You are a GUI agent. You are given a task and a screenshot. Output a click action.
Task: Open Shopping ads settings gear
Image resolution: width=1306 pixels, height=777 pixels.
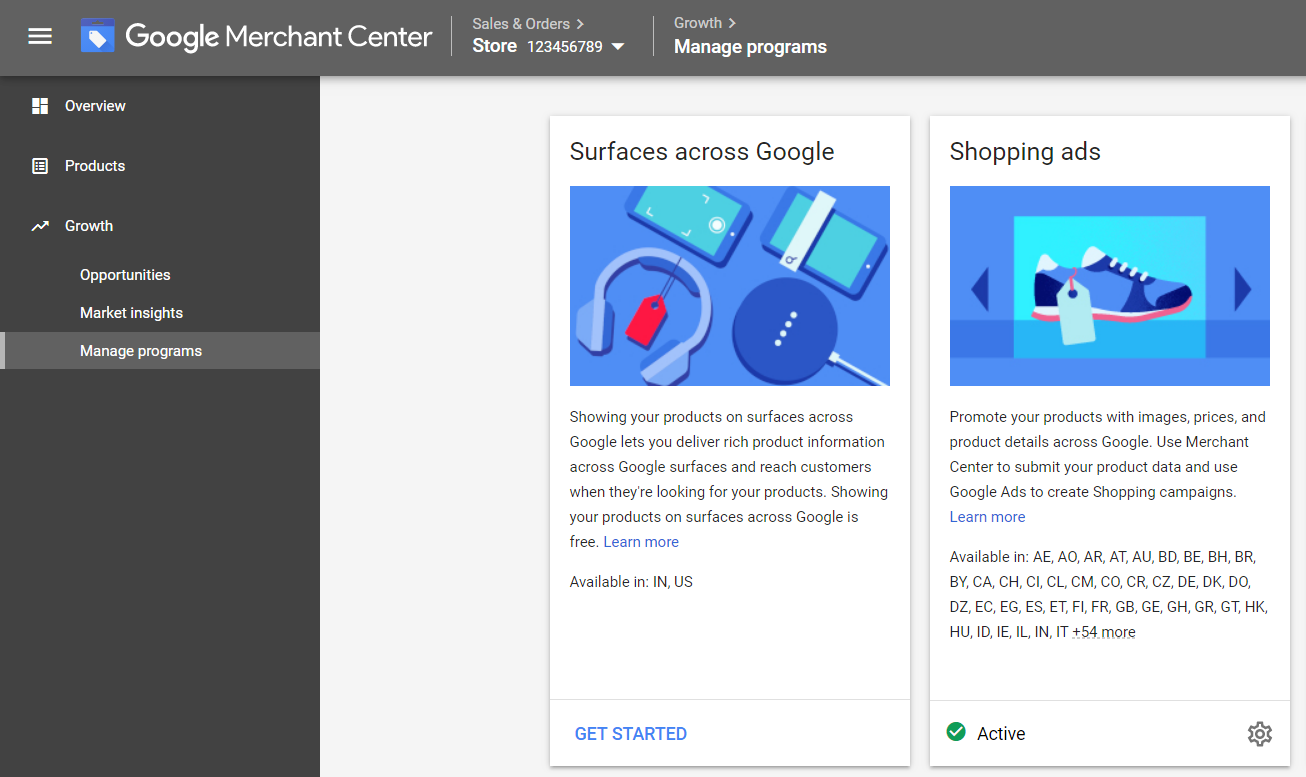click(x=1260, y=734)
